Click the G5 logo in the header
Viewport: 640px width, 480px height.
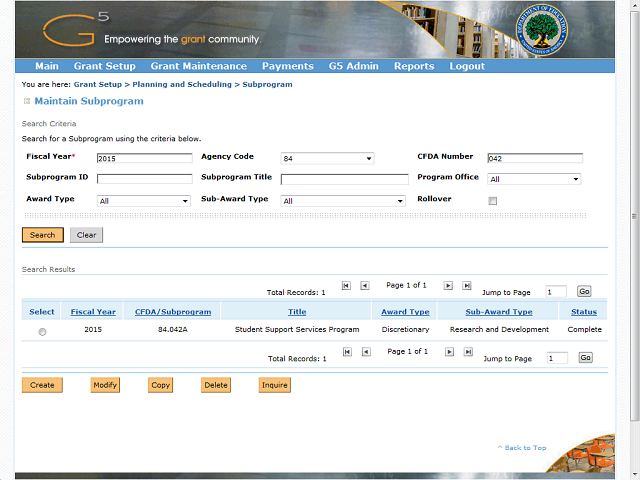coord(76,29)
